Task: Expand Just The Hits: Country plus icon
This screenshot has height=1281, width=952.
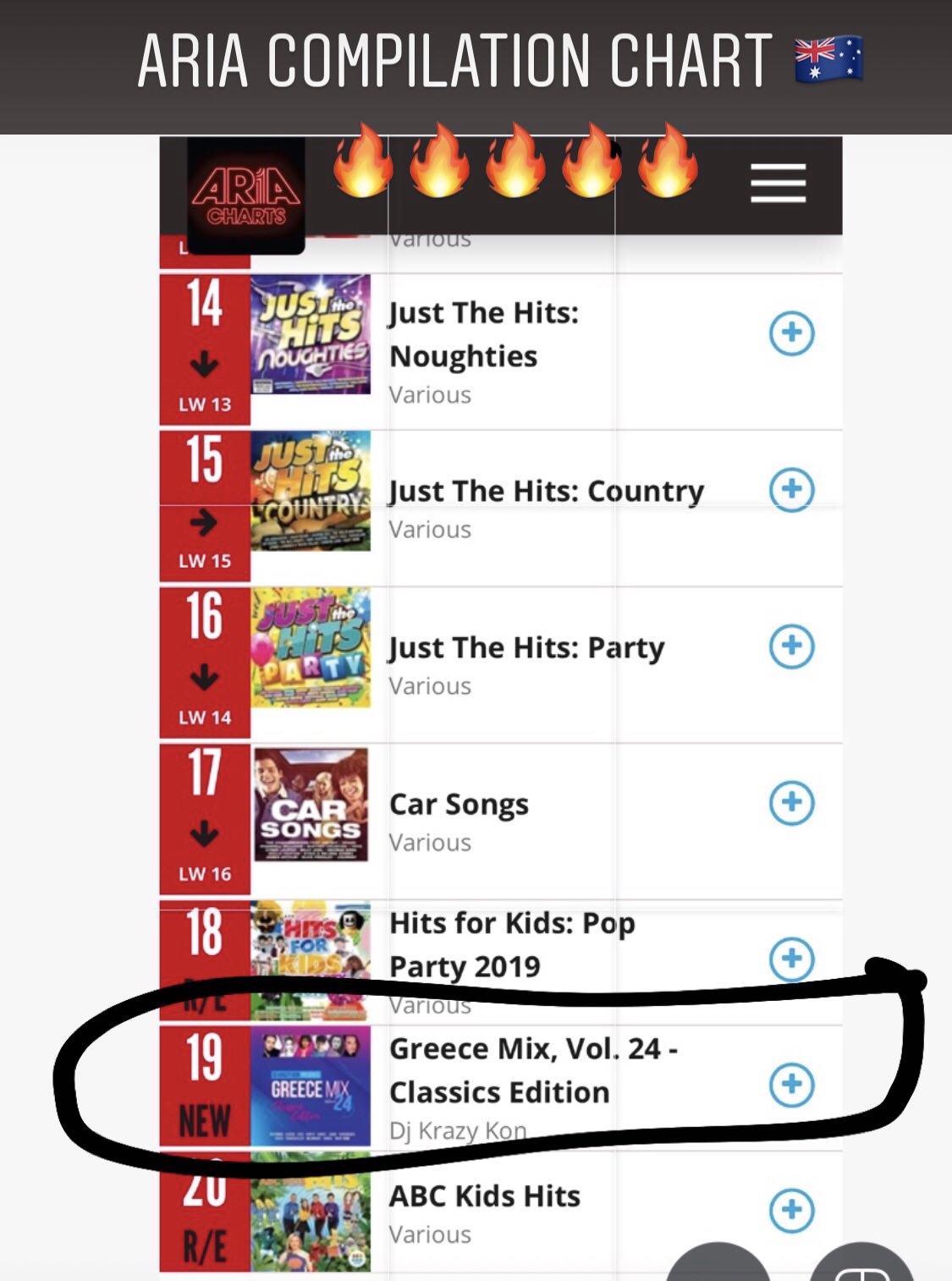Action: (x=791, y=489)
